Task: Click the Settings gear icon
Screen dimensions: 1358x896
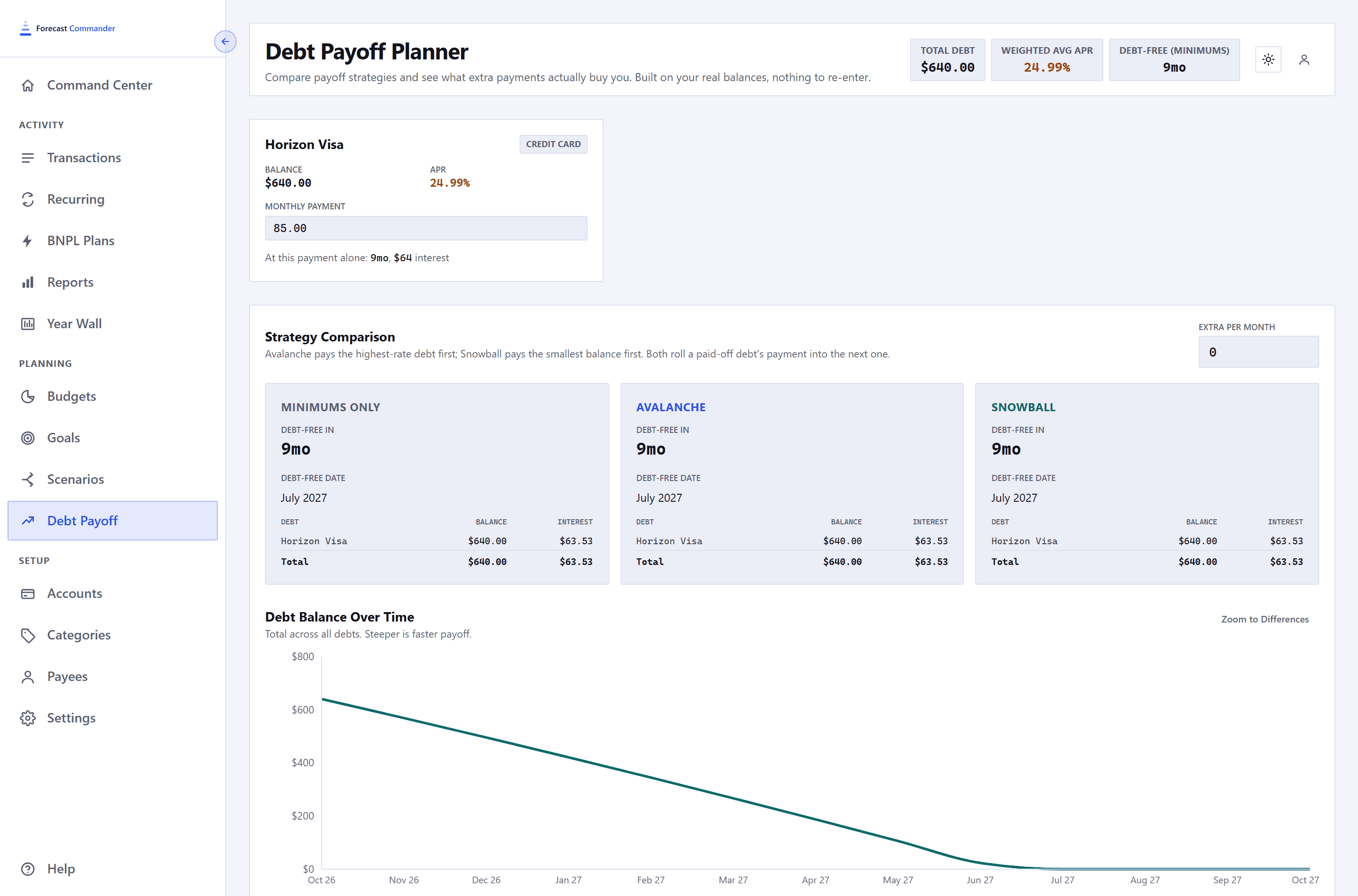Action: [x=27, y=718]
